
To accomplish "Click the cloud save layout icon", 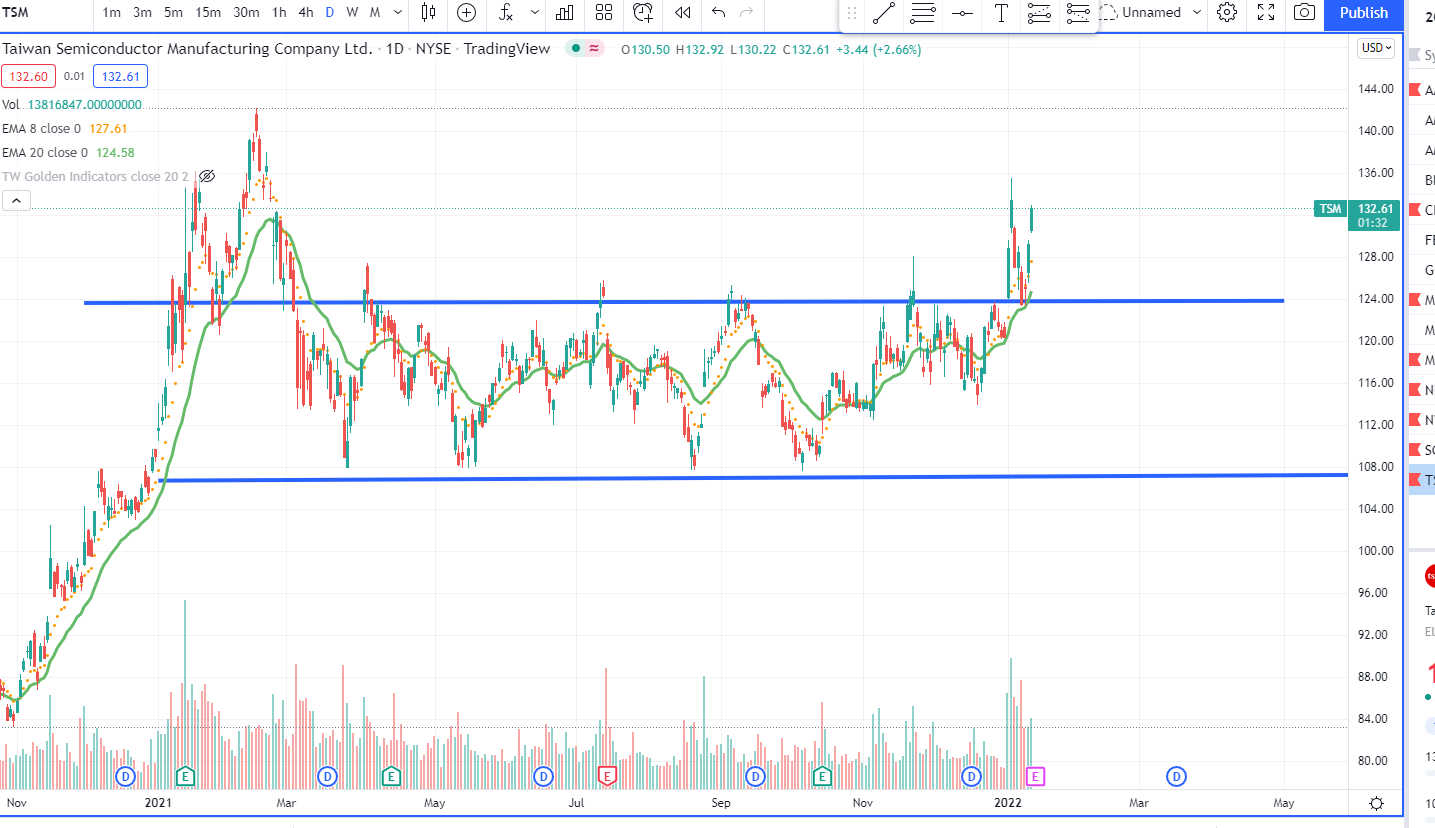I will pos(1108,13).
